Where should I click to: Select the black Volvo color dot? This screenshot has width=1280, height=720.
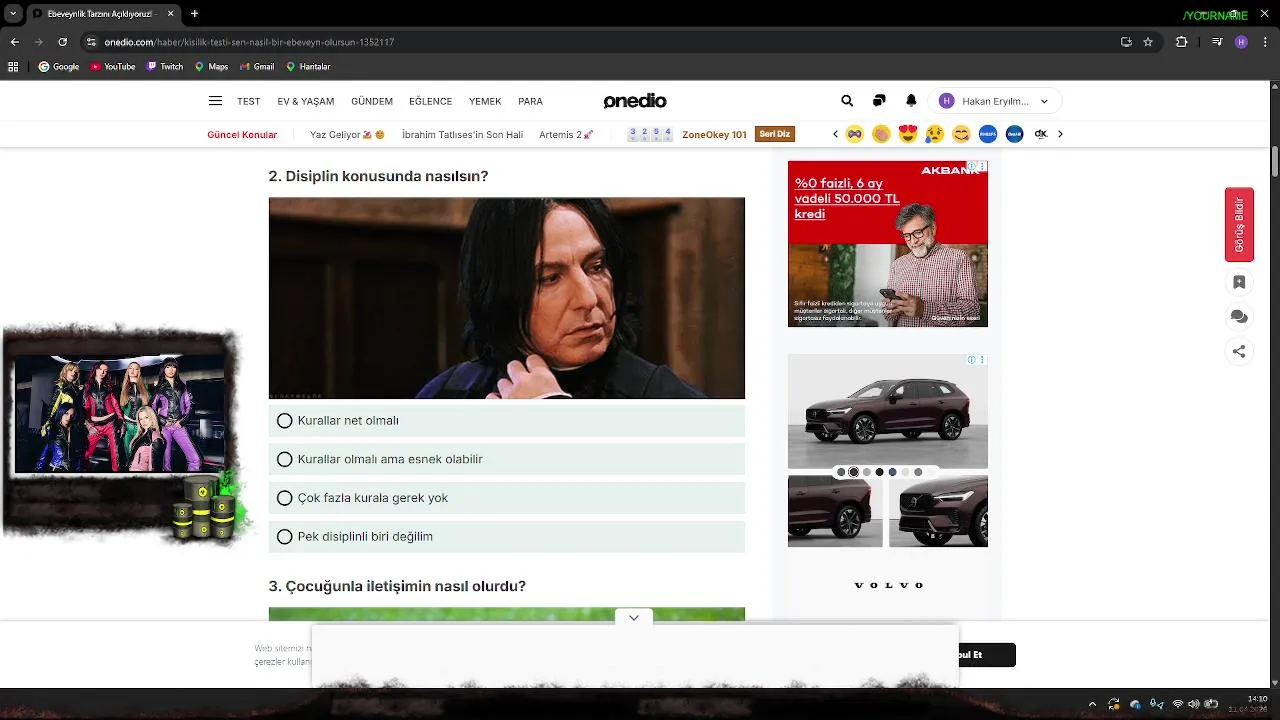[879, 472]
